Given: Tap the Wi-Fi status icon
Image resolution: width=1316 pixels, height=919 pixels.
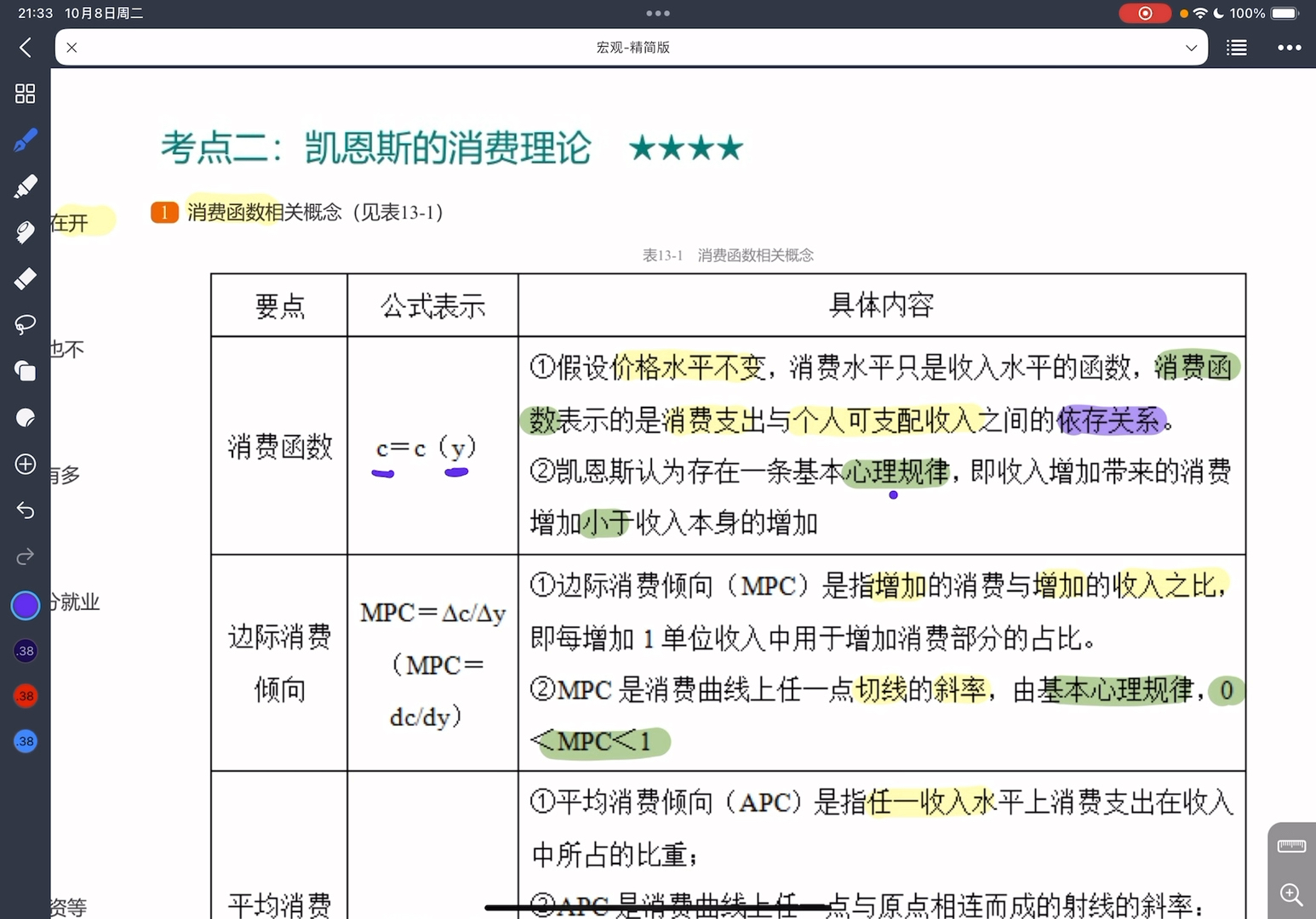Looking at the screenshot, I should point(1200,13).
